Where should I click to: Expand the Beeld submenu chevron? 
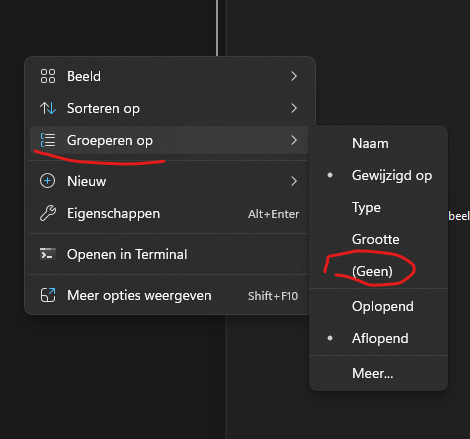tap(294, 76)
